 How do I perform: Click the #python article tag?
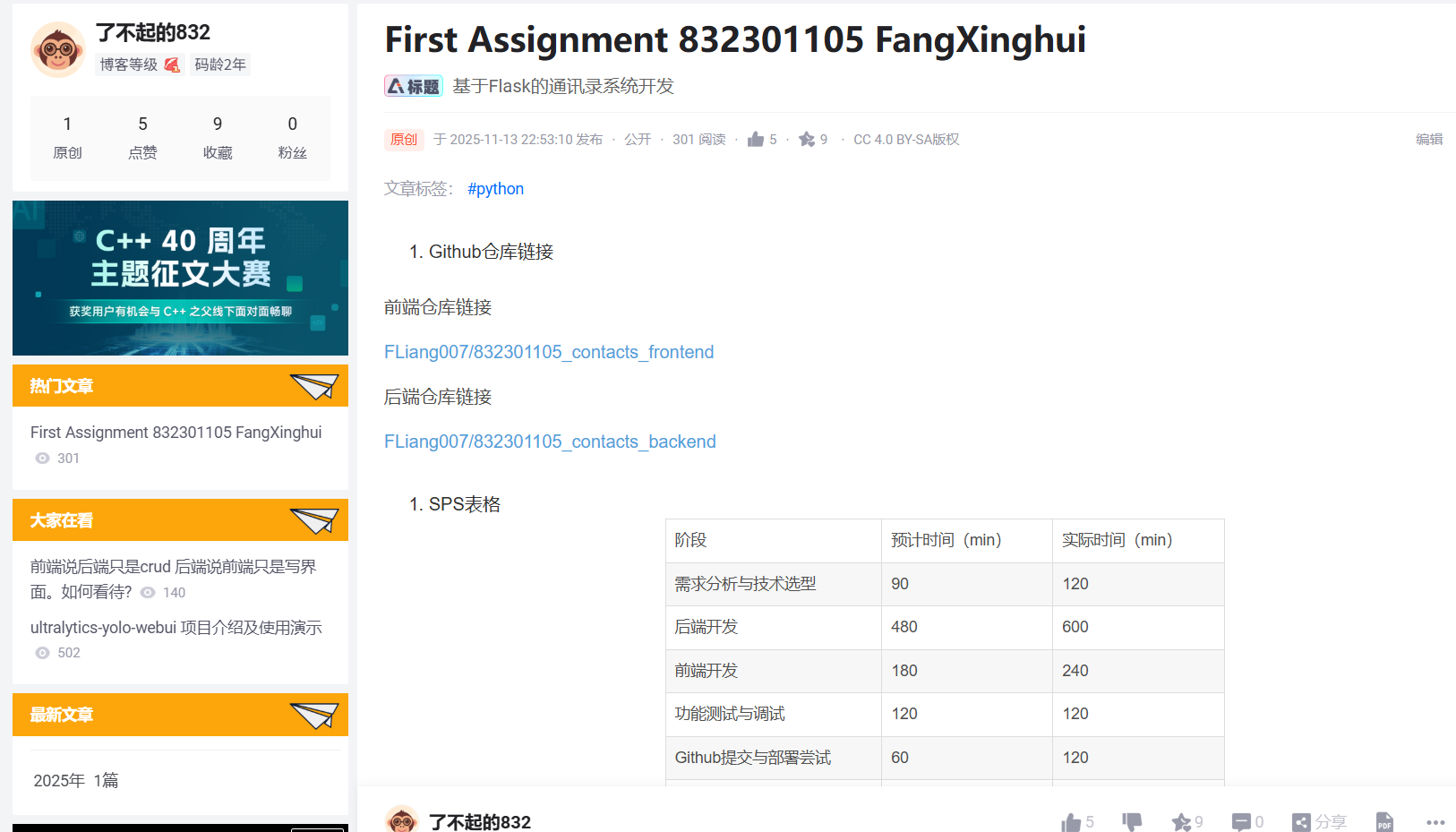[495, 189]
